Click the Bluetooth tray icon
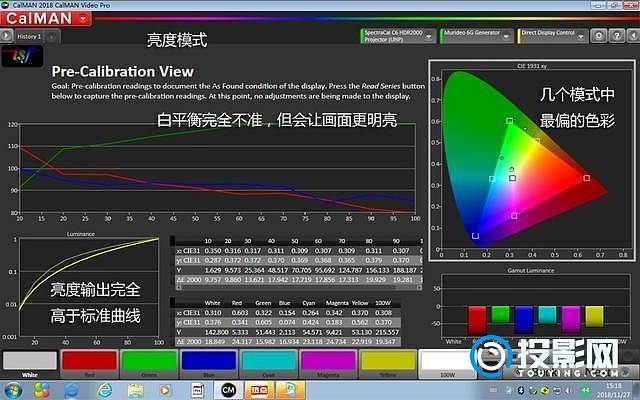 point(520,390)
